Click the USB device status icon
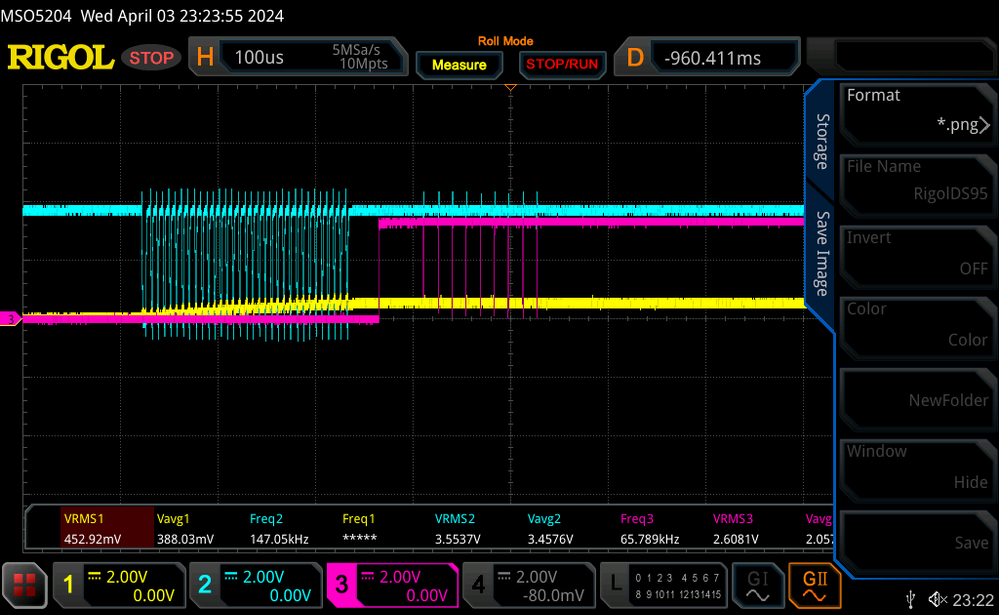Screen dimensions: 999x615 [x=911, y=599]
